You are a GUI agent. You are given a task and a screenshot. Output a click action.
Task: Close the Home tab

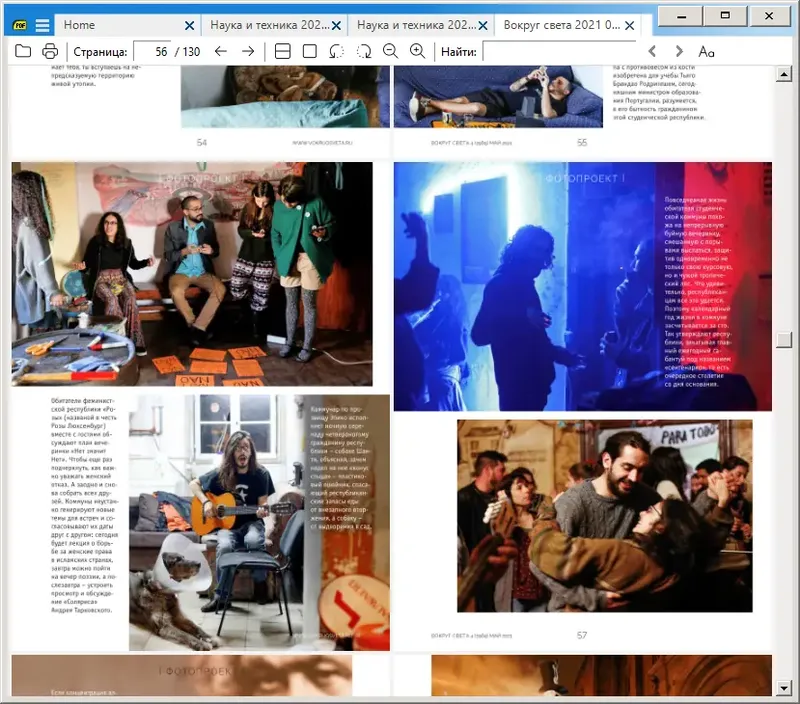(189, 26)
